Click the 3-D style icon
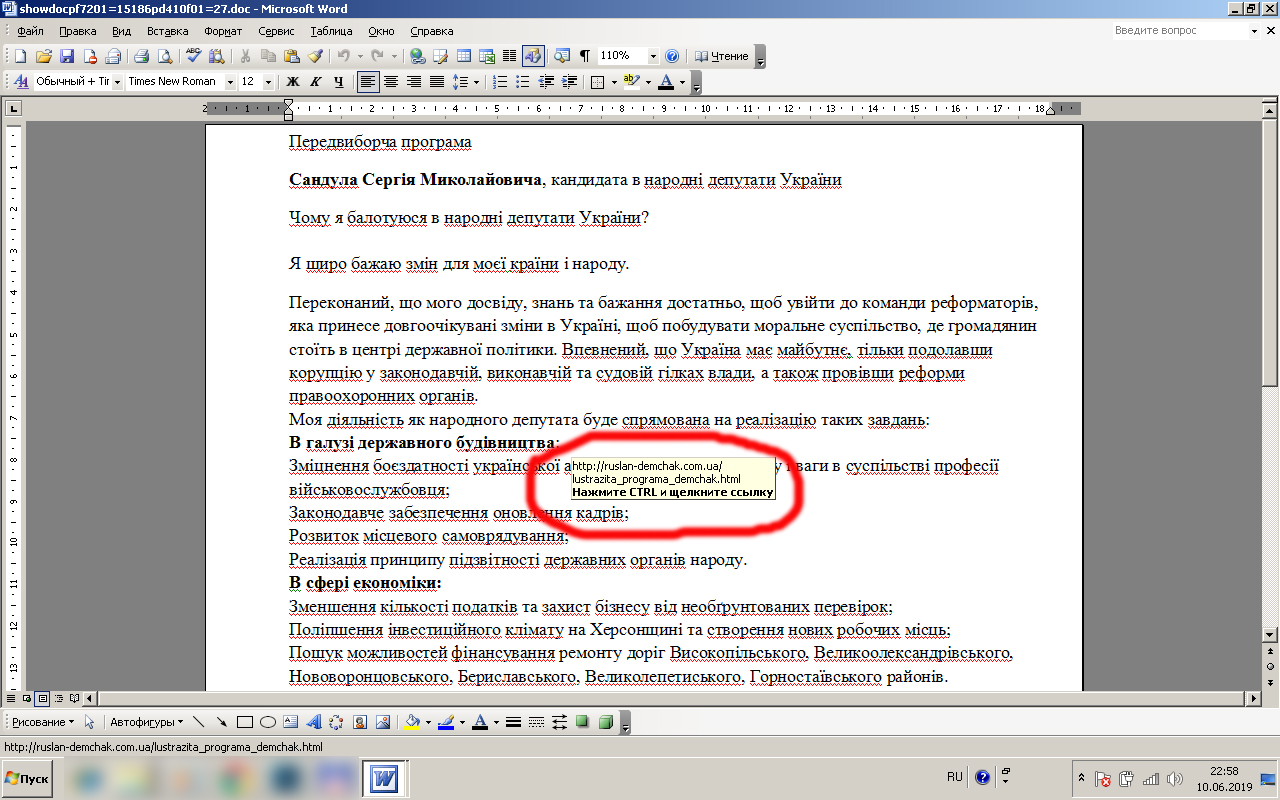Screen dimensions: 1280x800 click(605, 722)
